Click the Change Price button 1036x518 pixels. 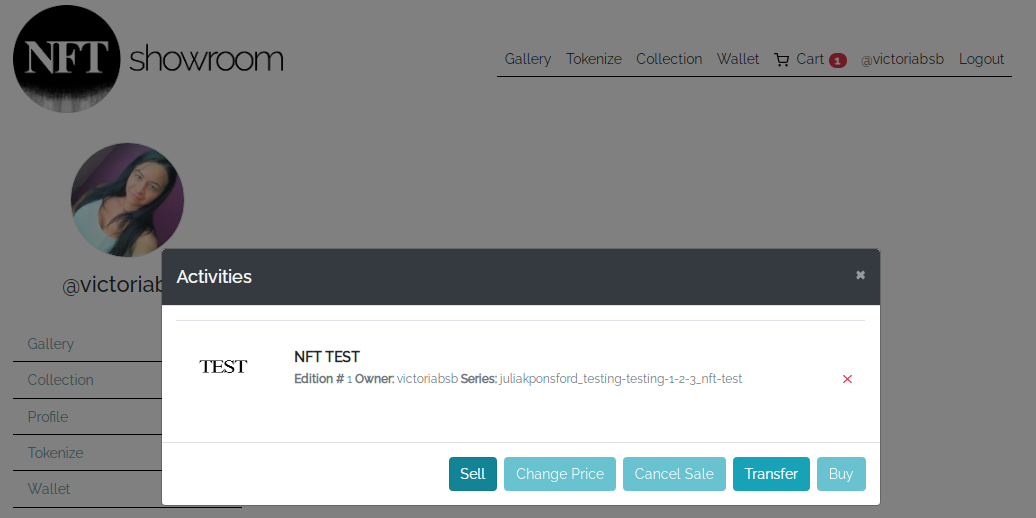[x=560, y=474]
